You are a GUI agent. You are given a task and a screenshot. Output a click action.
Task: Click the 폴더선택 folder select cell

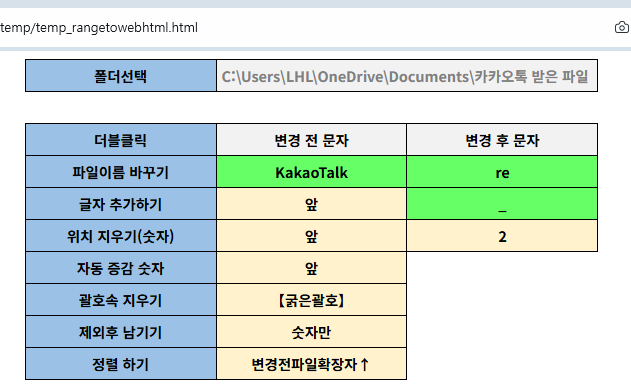(121, 76)
